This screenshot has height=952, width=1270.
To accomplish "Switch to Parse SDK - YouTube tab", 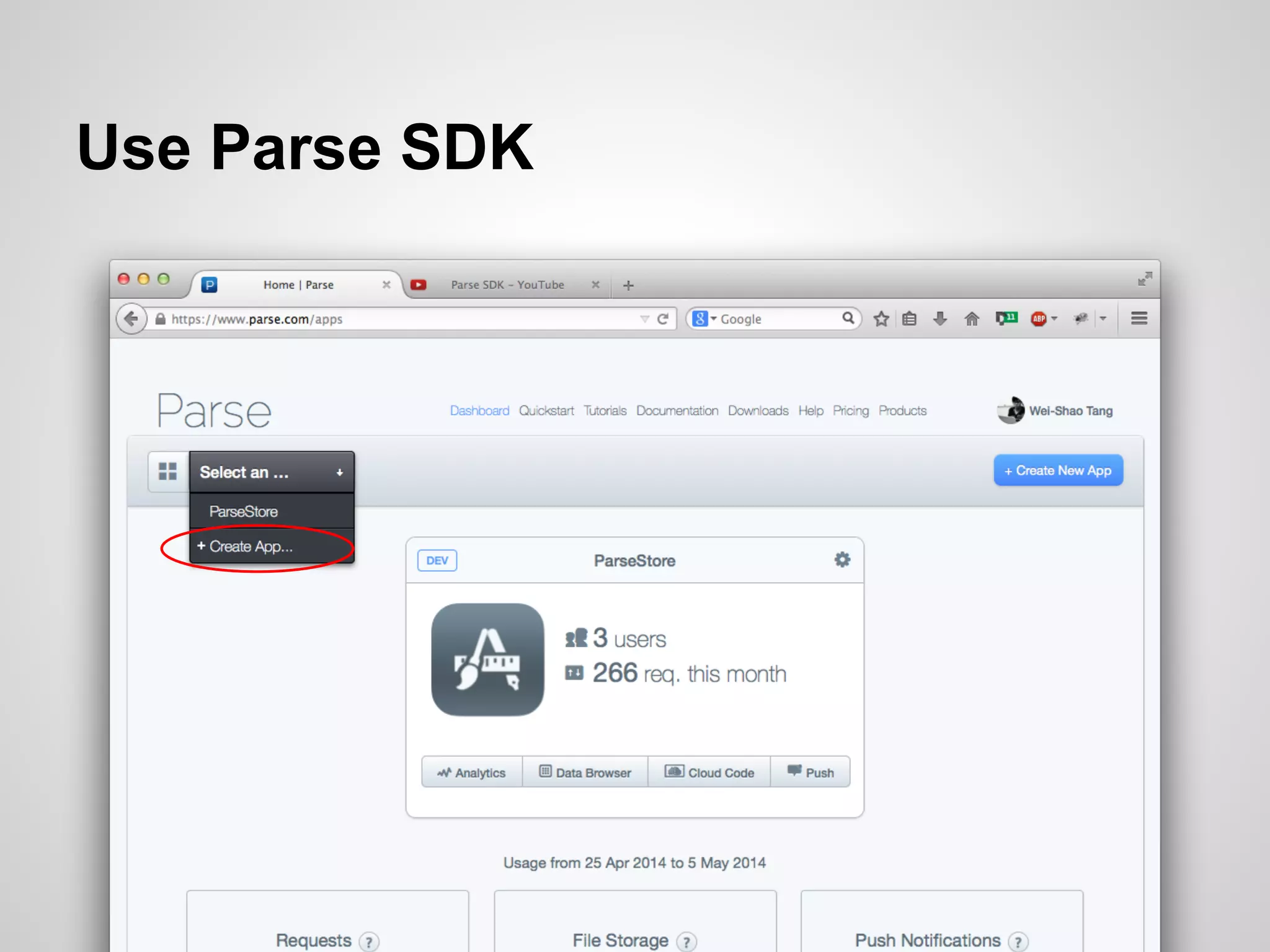I will pyautogui.click(x=507, y=284).
